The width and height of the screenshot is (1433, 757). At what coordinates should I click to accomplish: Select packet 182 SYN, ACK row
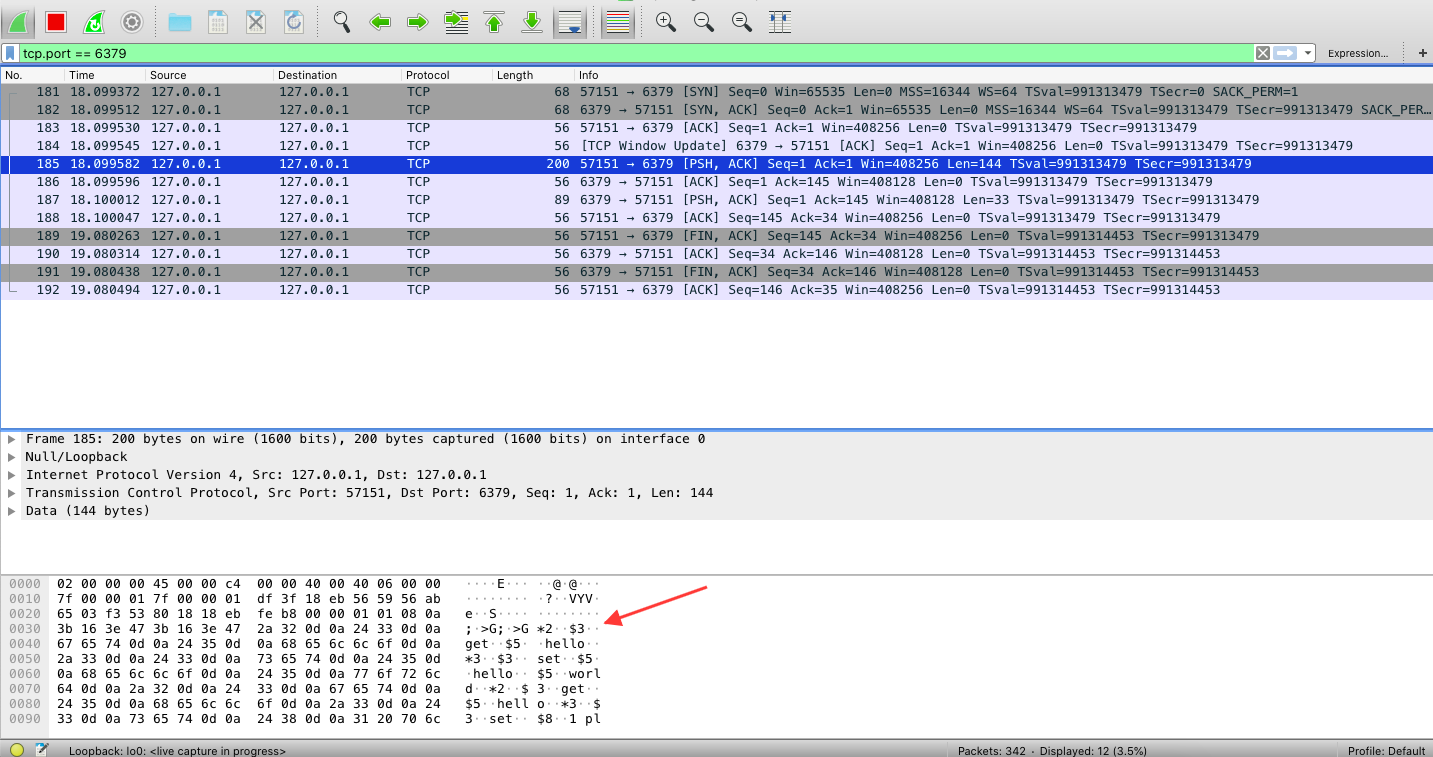(x=716, y=110)
